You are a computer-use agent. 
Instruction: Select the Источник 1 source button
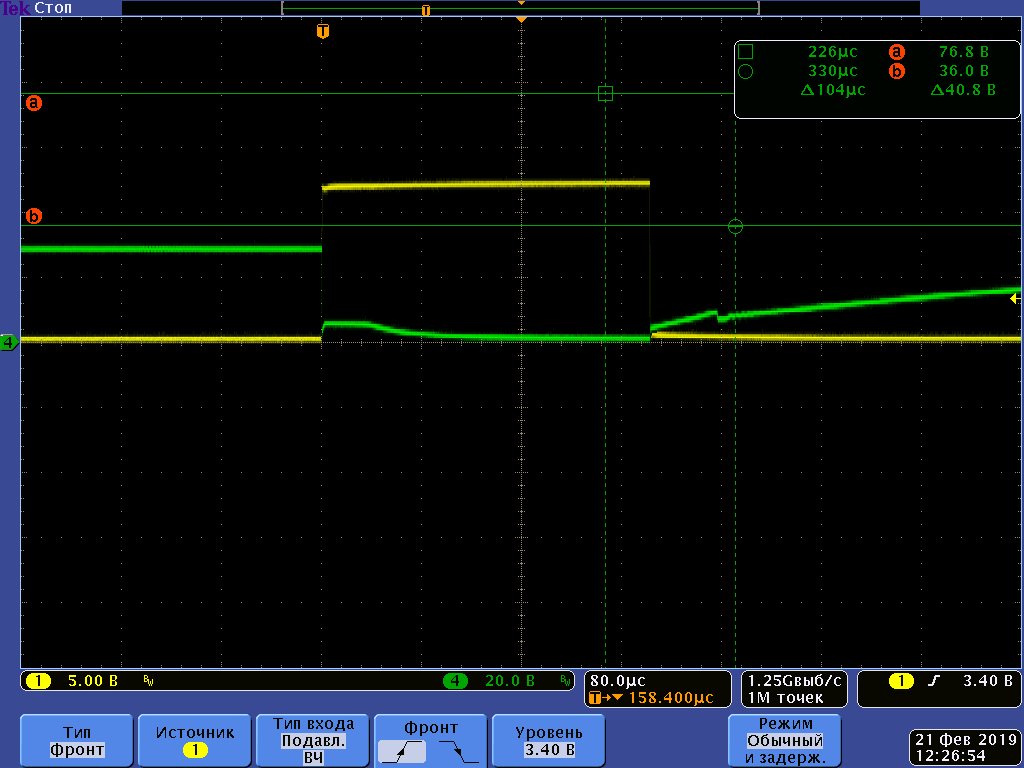tap(195, 741)
